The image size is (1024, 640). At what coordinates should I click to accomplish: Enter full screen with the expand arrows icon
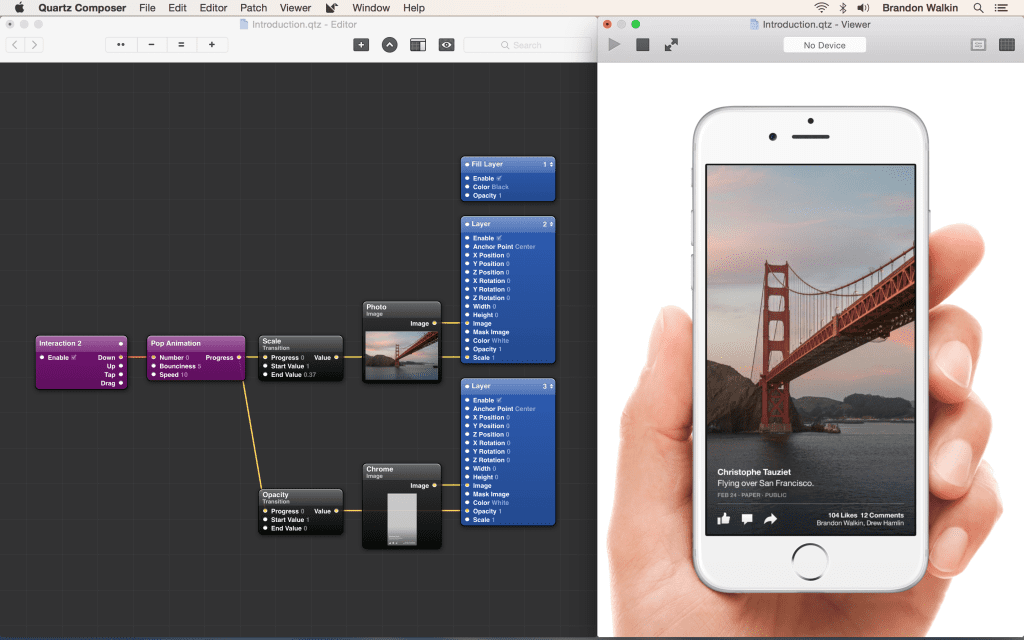(671, 44)
